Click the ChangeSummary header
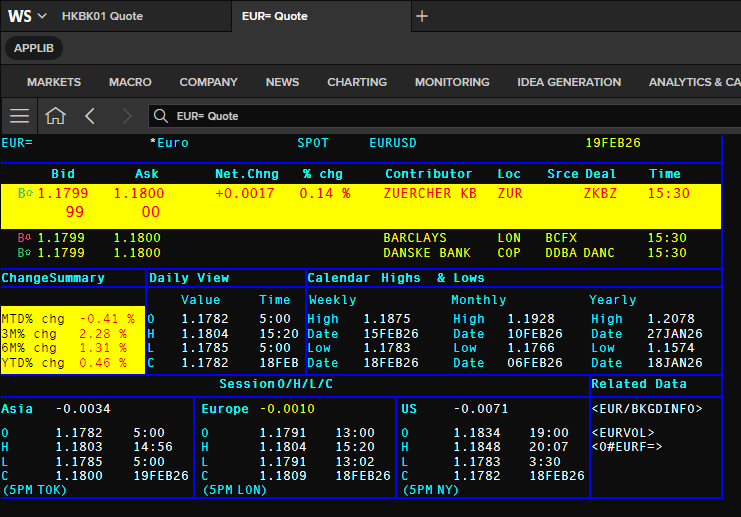The width and height of the screenshot is (741, 517). pyautogui.click(x=53, y=278)
